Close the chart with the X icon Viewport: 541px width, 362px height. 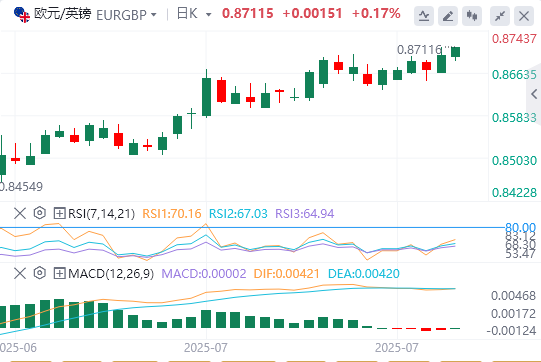(524, 16)
